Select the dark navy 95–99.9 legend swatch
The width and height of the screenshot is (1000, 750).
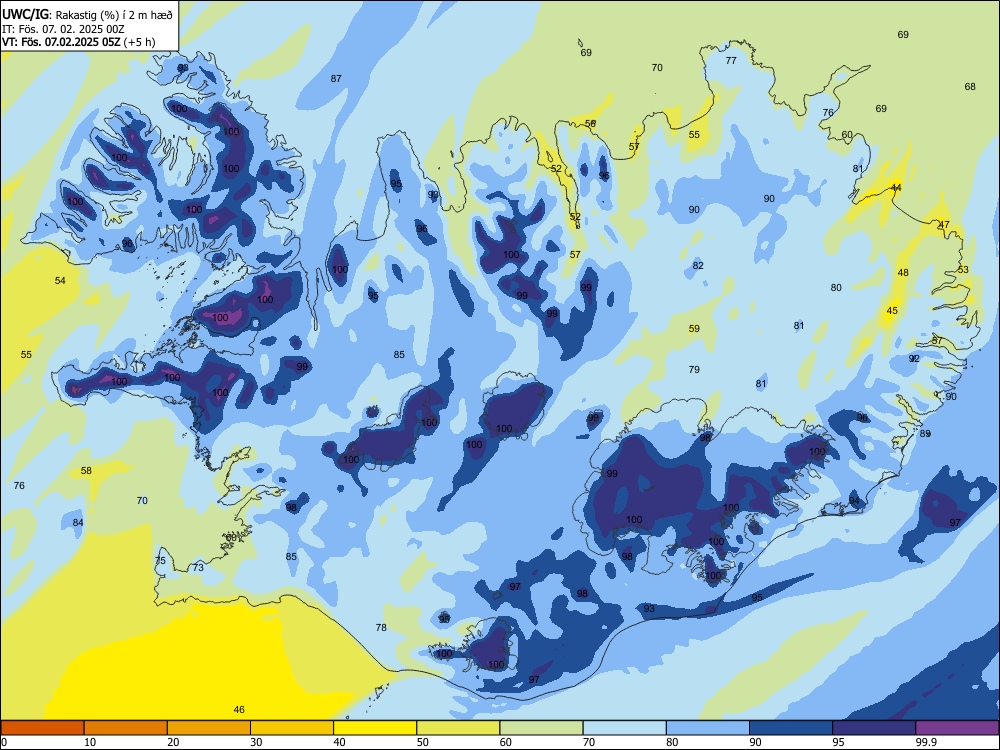(874, 728)
